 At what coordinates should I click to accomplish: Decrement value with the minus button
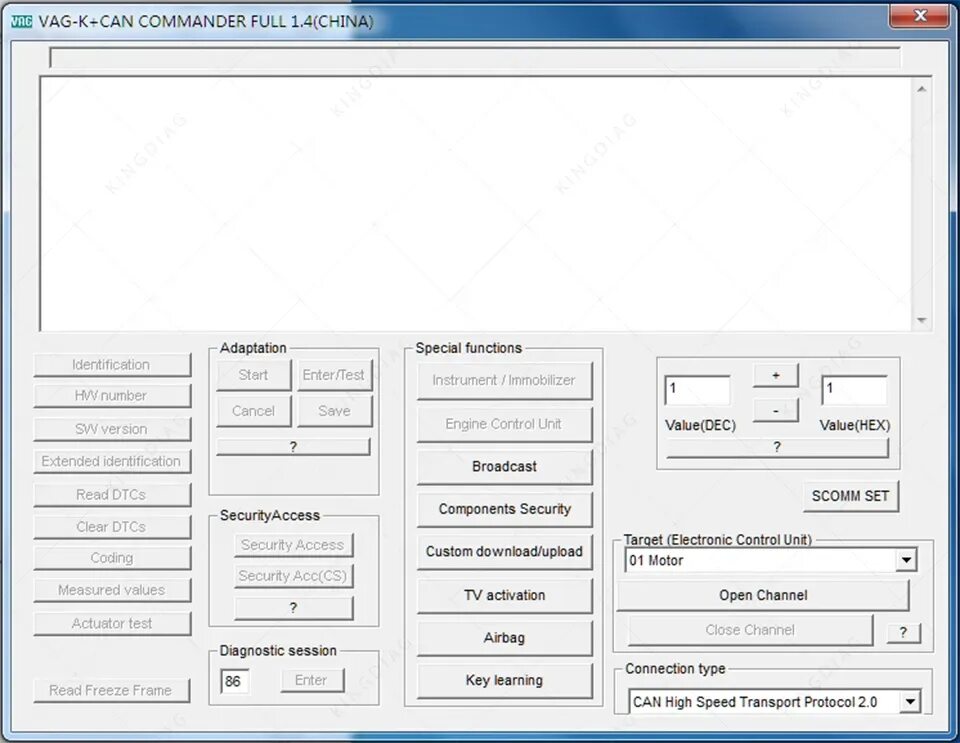point(776,411)
